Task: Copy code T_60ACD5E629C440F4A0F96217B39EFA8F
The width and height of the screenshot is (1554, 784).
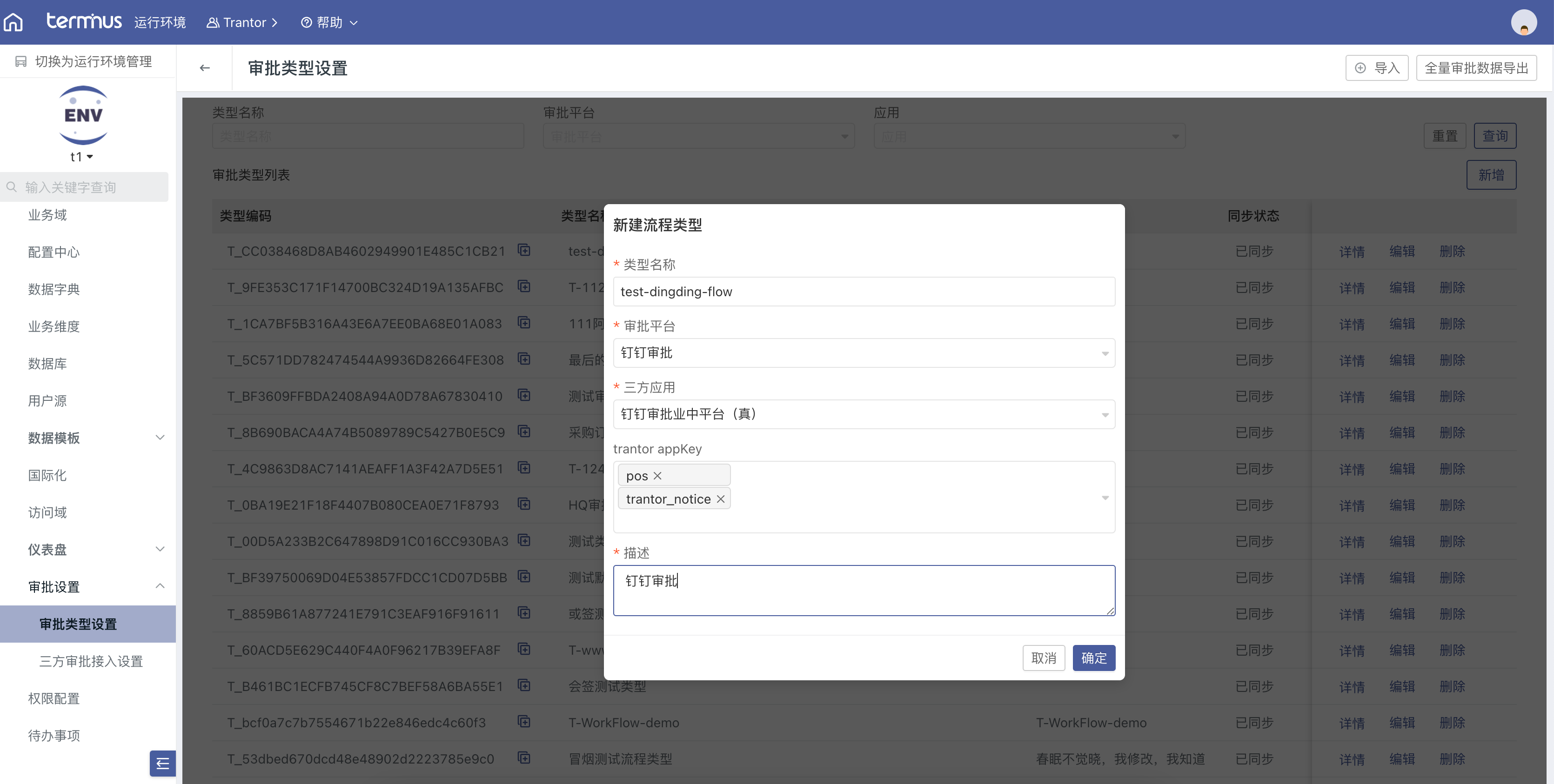Action: pyautogui.click(x=524, y=649)
